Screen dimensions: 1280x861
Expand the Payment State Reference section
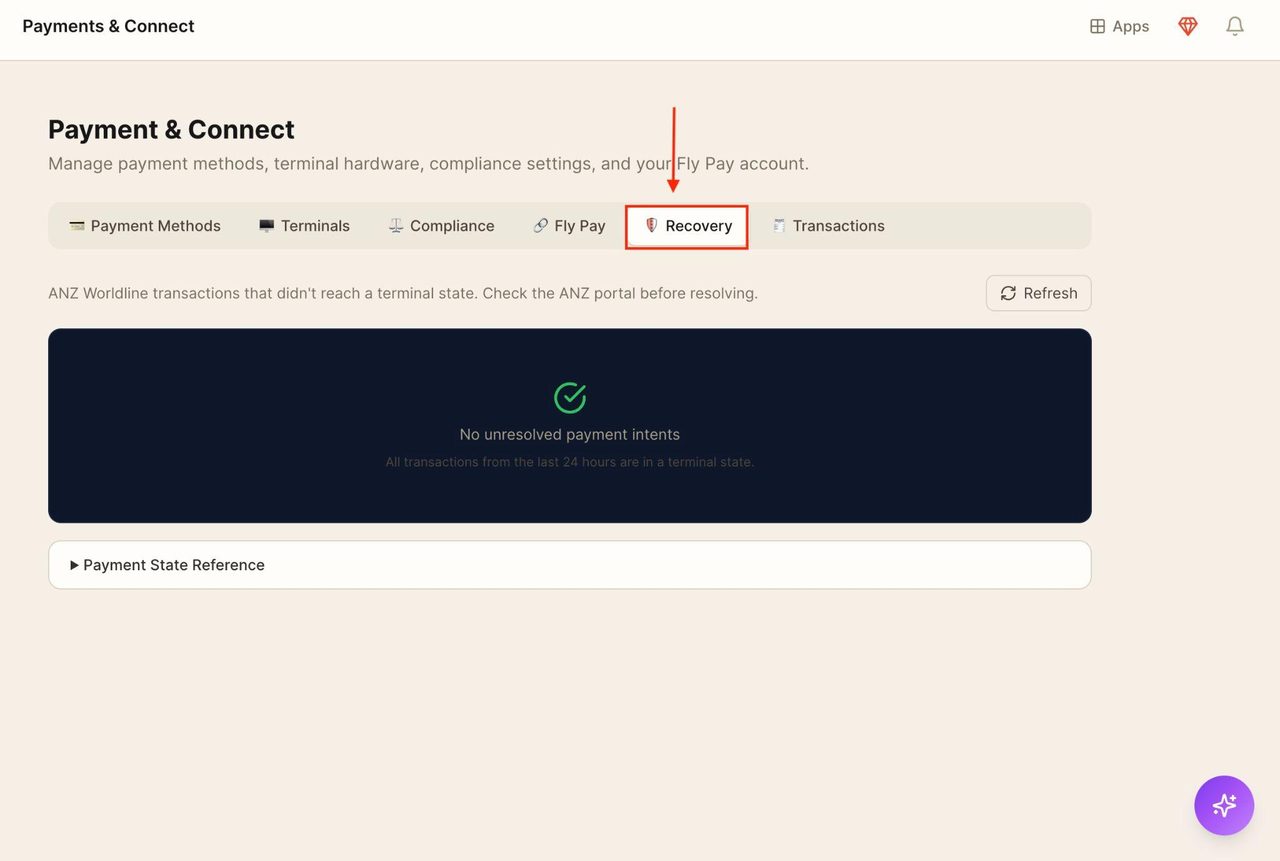pos(569,565)
